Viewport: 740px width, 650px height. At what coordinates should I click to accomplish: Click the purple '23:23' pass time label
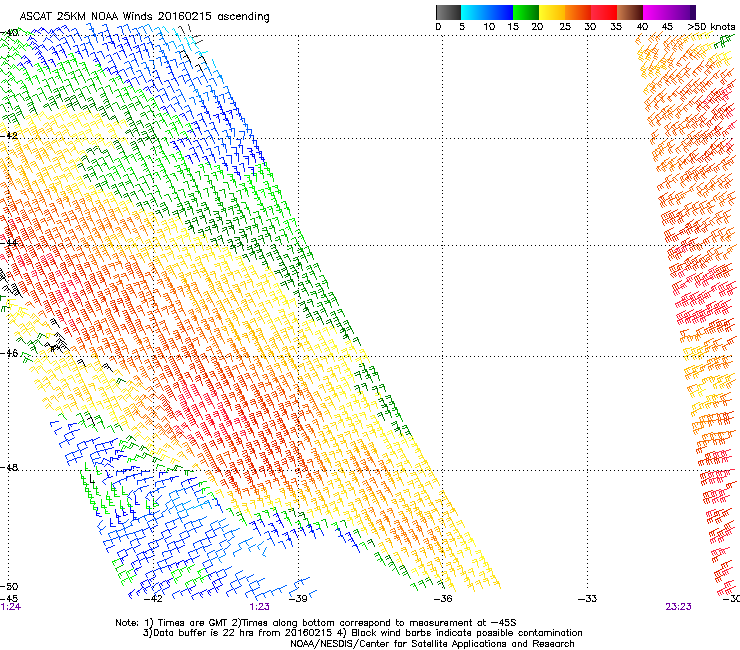tap(679, 607)
